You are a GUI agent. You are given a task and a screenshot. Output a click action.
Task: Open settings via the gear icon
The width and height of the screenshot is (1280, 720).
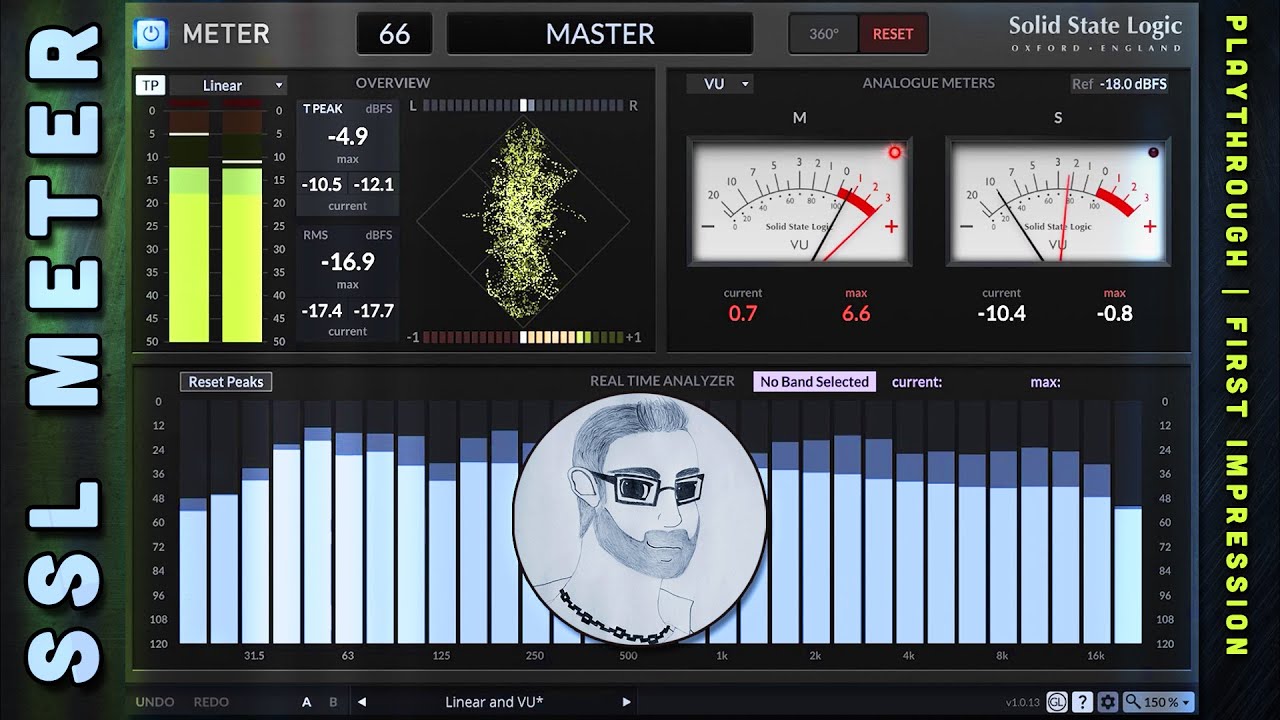tap(1107, 702)
